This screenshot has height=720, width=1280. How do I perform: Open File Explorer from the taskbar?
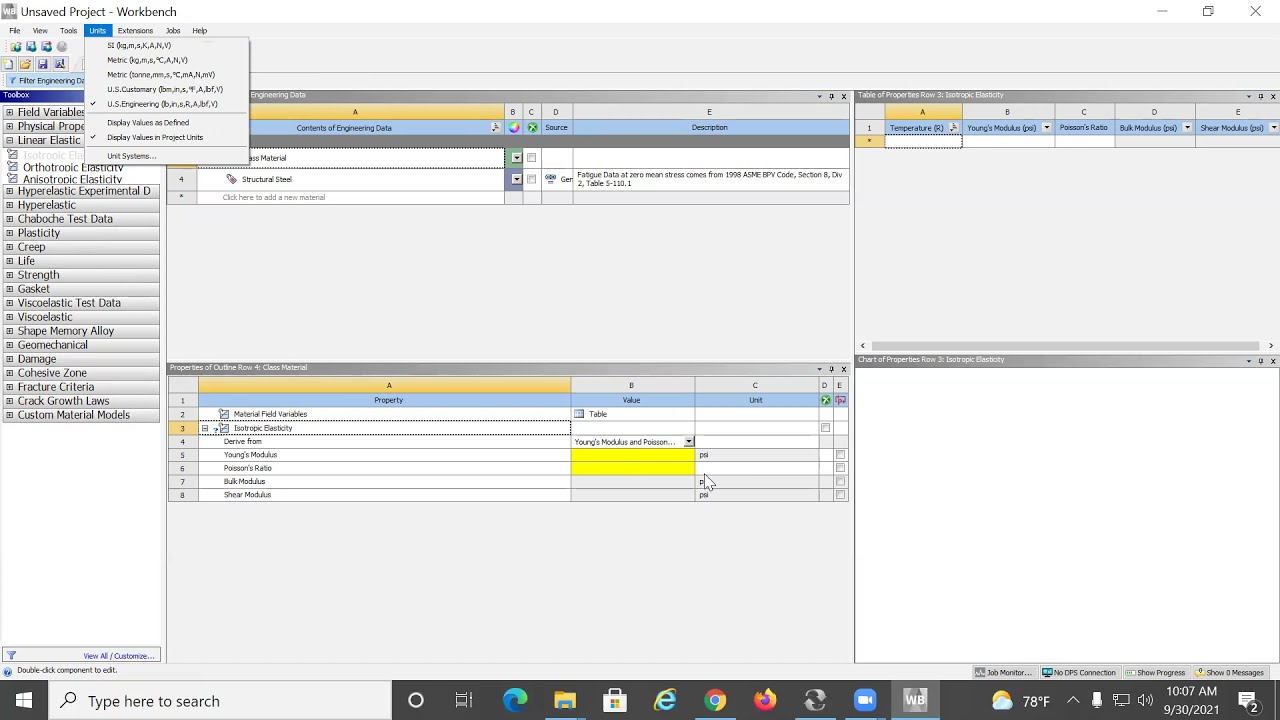tap(565, 701)
